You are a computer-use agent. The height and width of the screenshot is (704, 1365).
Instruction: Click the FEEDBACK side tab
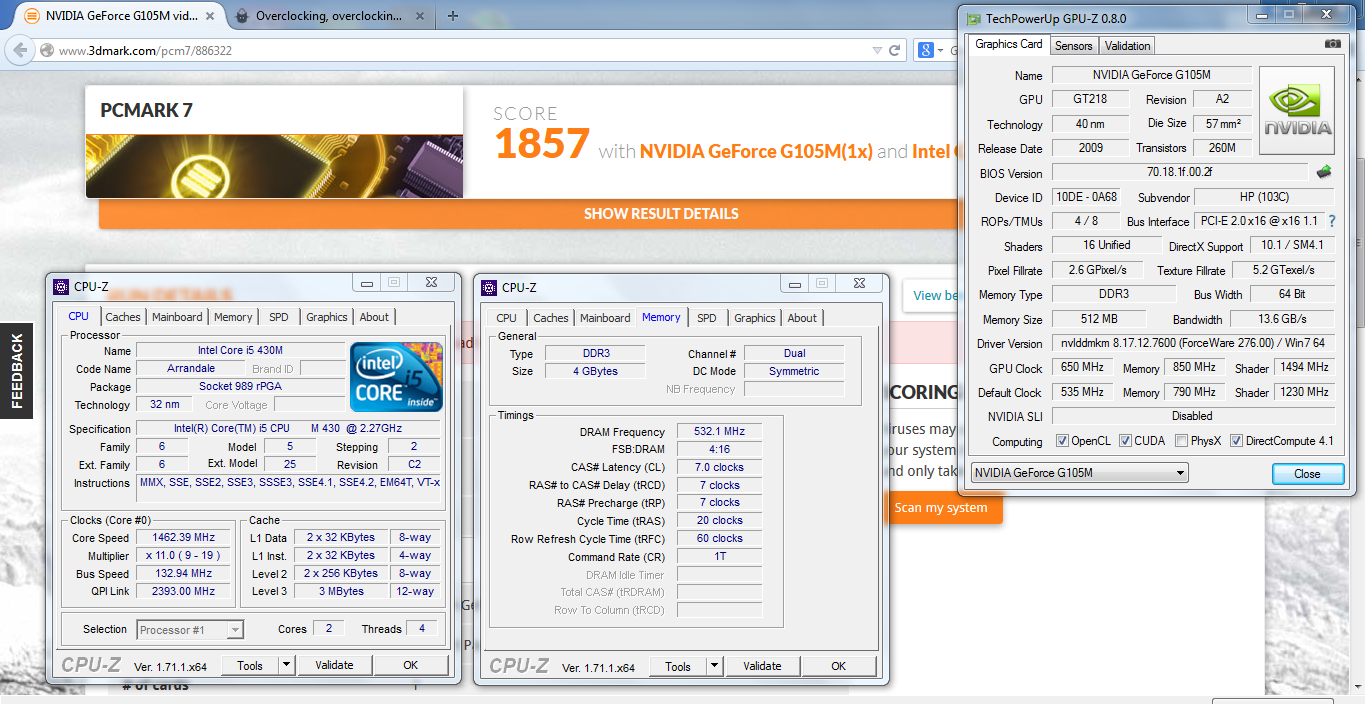tap(15, 371)
